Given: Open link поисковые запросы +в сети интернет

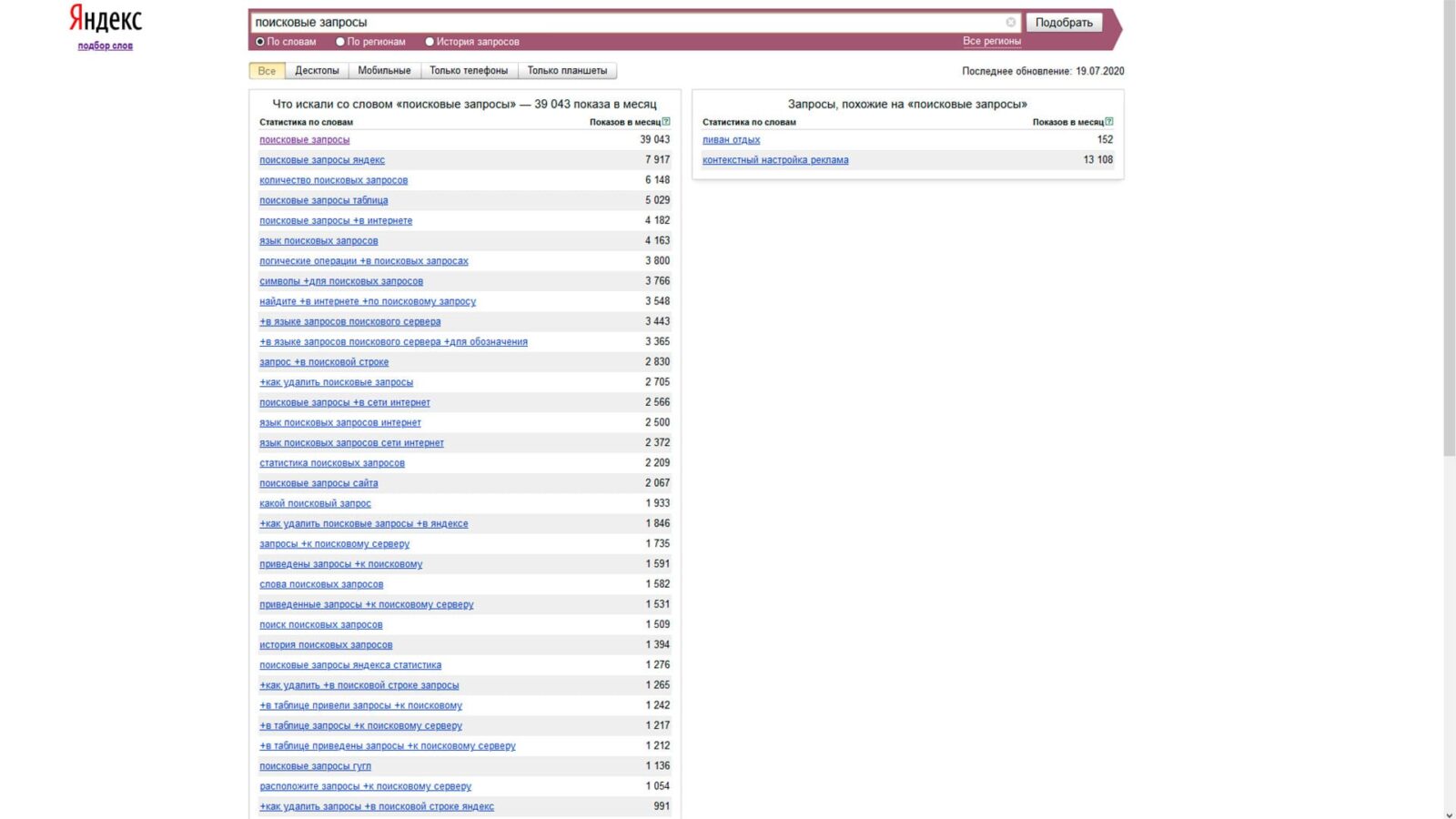Looking at the screenshot, I should click(x=345, y=402).
